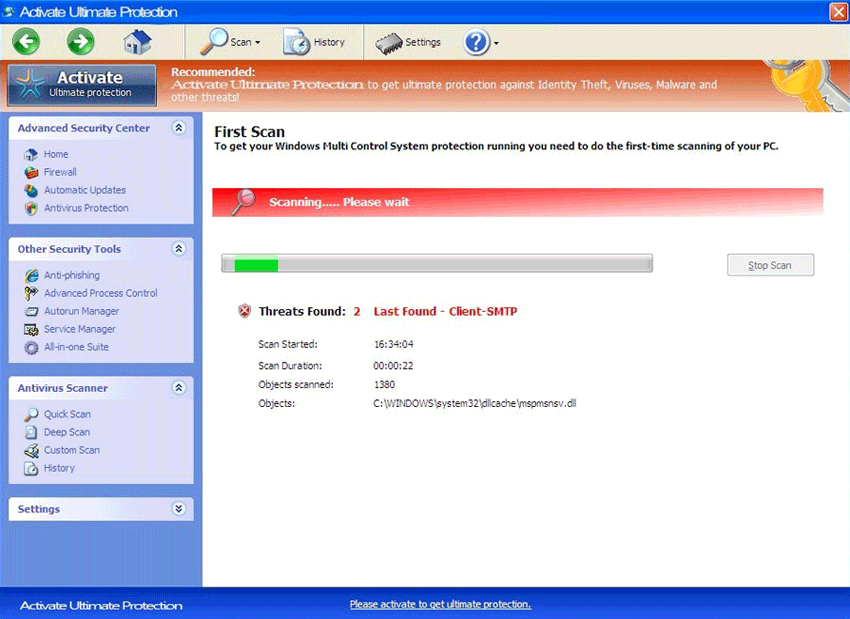Open the help question mark icon
This screenshot has width=850, height=619.
(x=477, y=42)
